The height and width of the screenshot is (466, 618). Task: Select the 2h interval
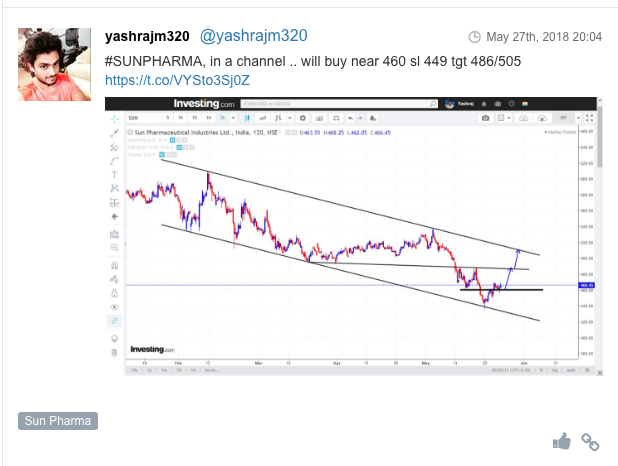click(223, 118)
